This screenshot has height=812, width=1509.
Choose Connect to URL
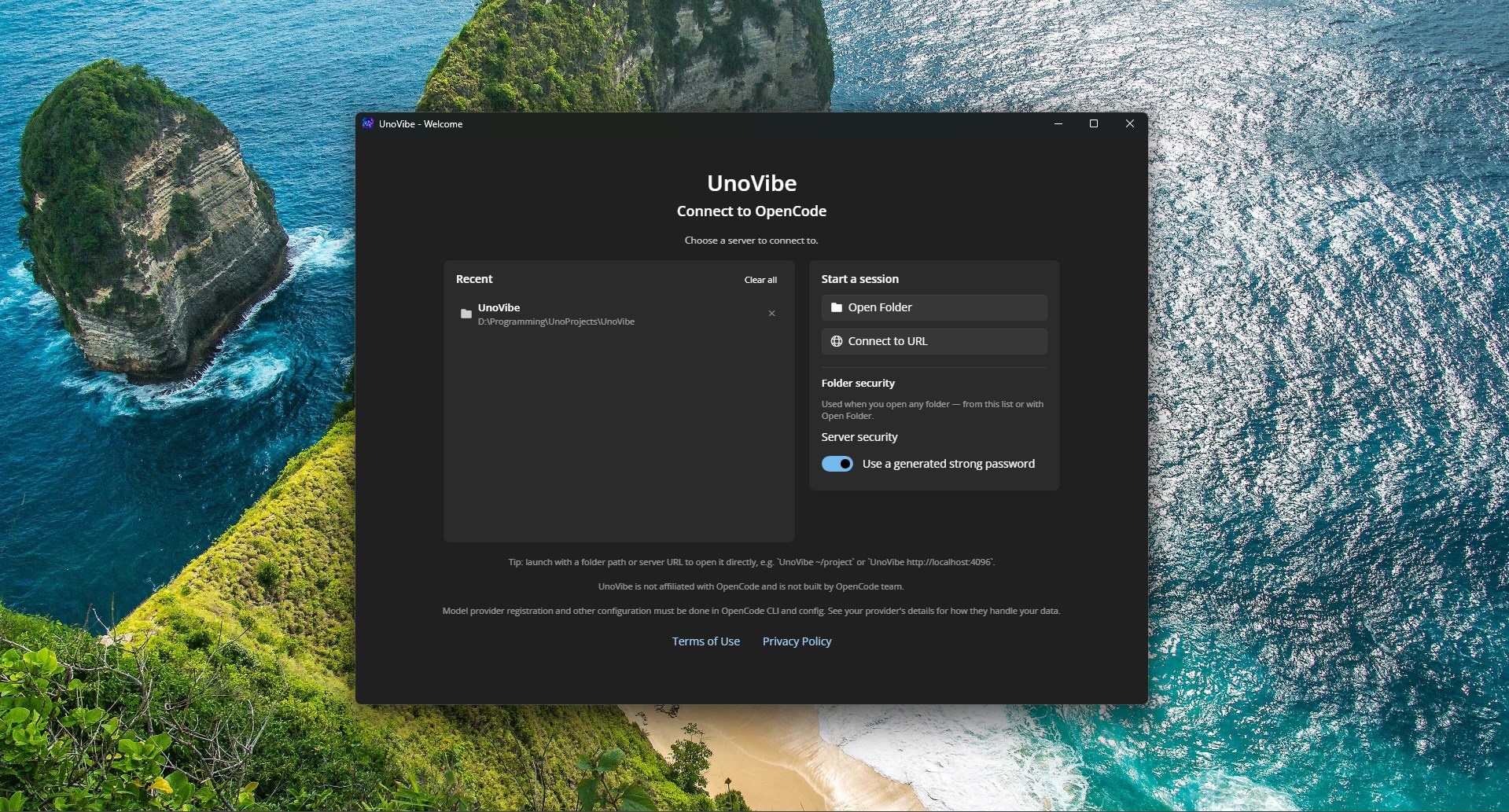click(x=934, y=341)
